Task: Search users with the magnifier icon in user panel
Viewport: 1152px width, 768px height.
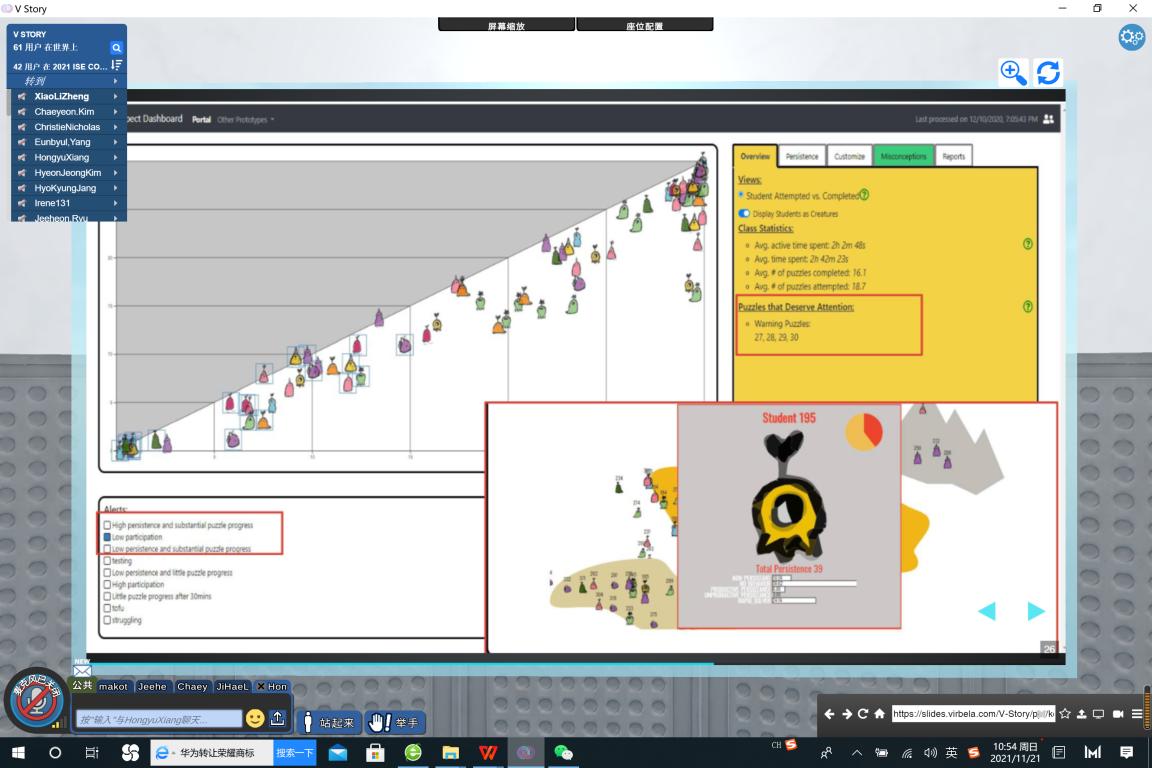Action: pos(116,48)
